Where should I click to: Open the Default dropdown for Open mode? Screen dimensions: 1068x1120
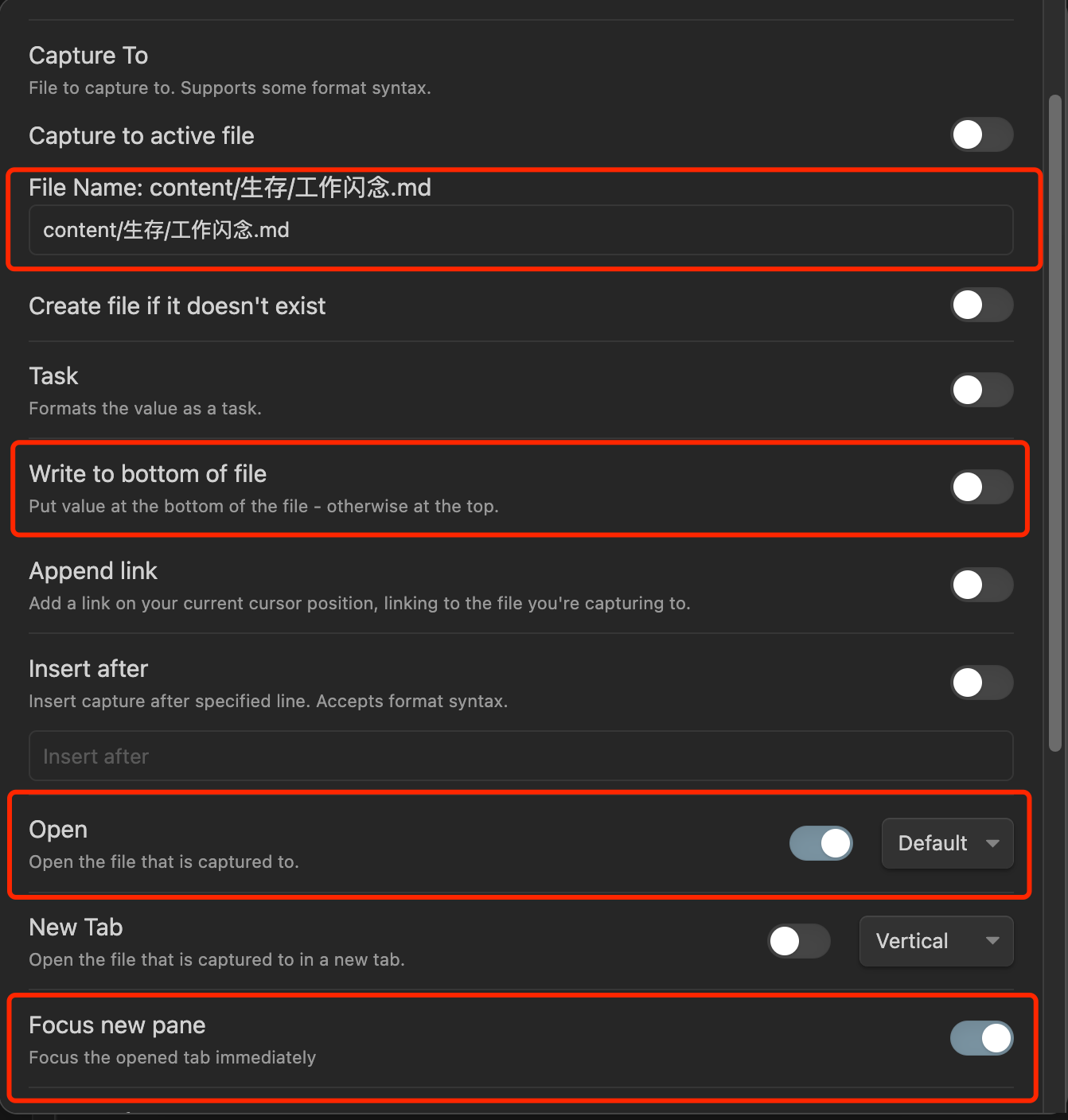[x=932, y=843]
